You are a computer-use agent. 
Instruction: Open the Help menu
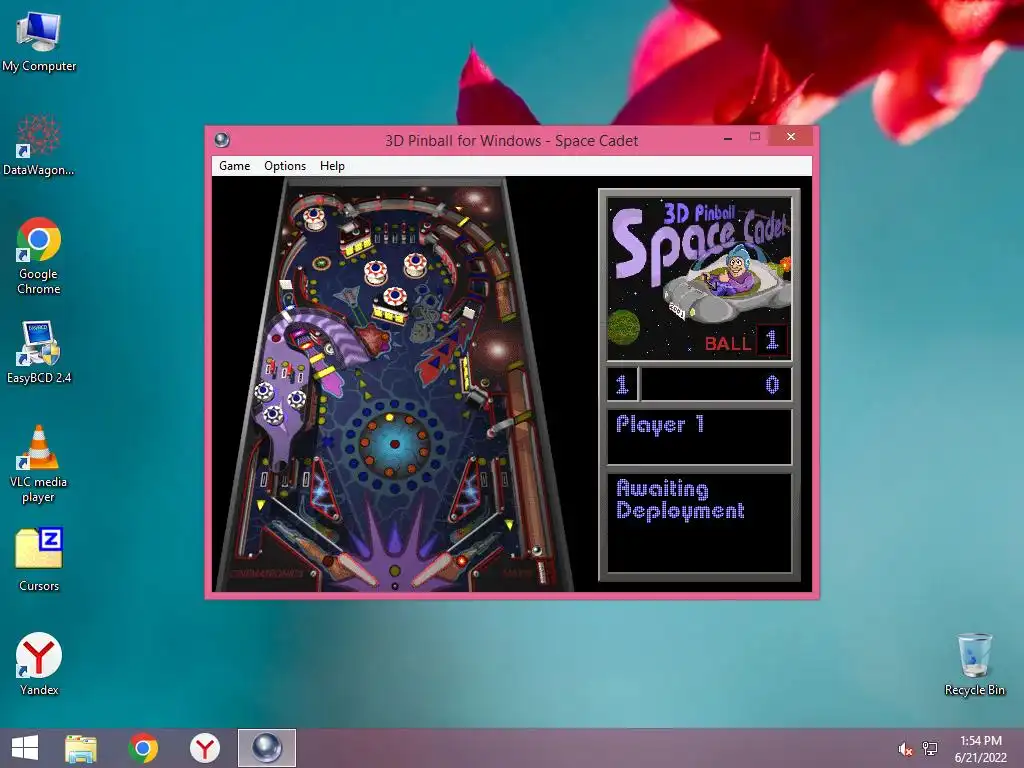[332, 166]
